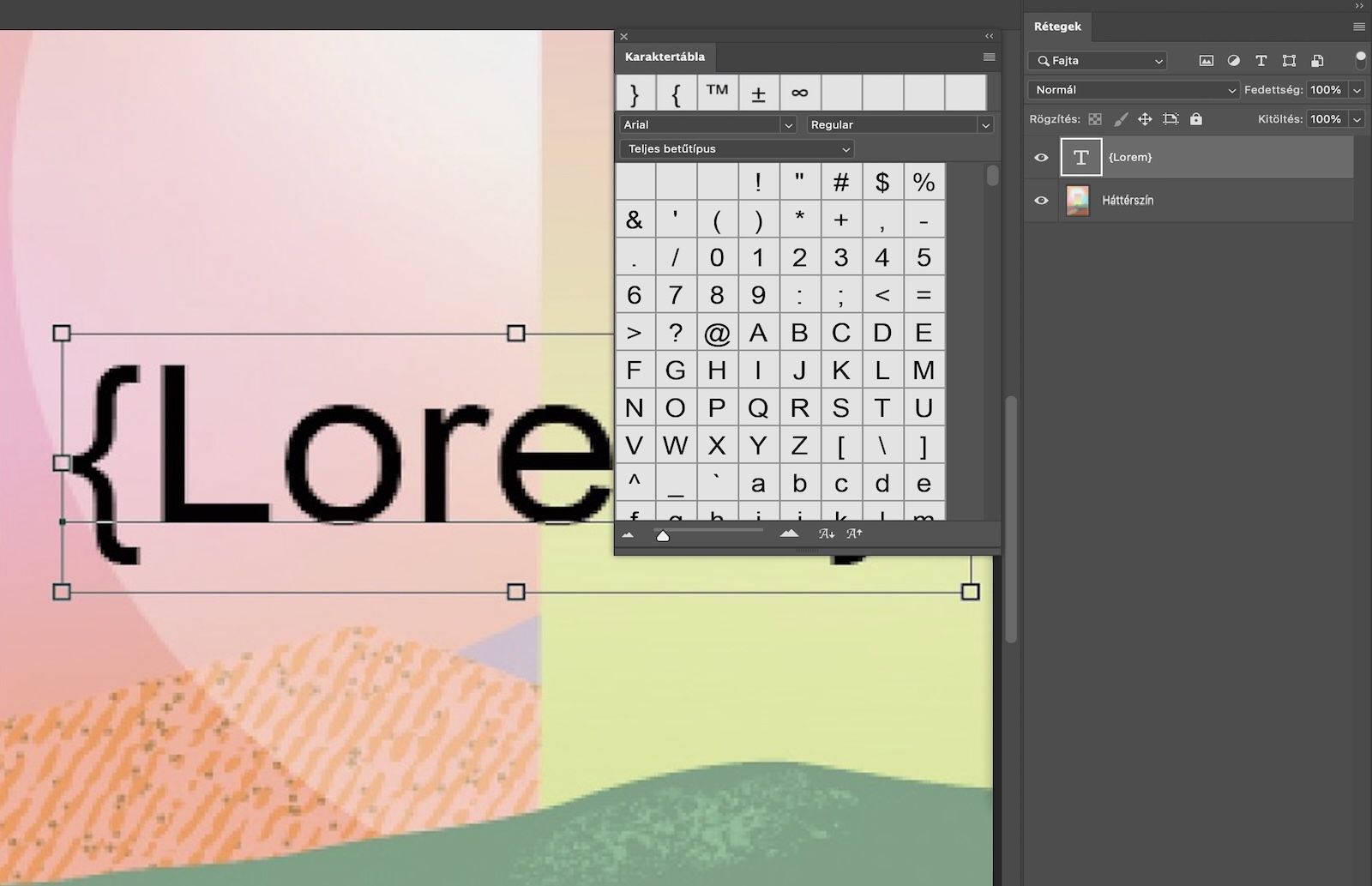
Task: Pick the asterisk * glyph
Action: pyautogui.click(x=800, y=220)
